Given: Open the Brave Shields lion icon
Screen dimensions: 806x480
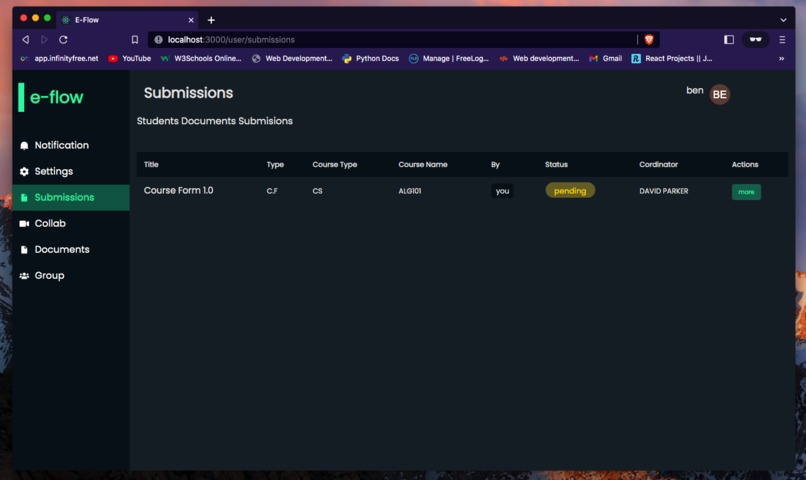Looking at the screenshot, I should pyautogui.click(x=649, y=40).
